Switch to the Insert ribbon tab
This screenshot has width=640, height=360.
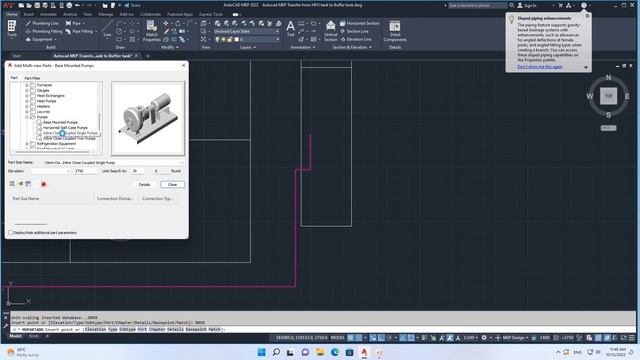(29, 14)
